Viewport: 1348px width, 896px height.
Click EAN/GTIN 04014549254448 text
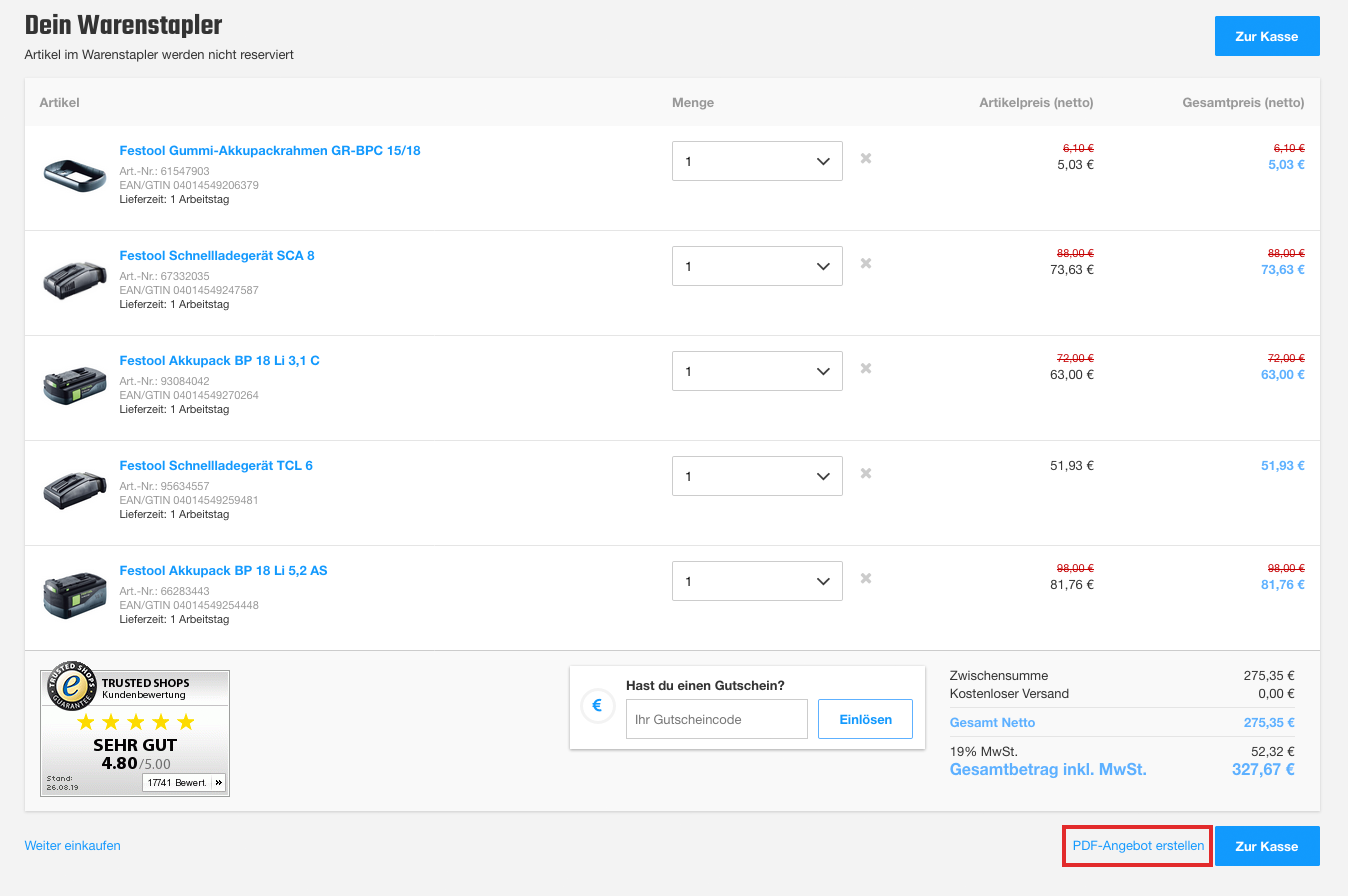coord(189,606)
